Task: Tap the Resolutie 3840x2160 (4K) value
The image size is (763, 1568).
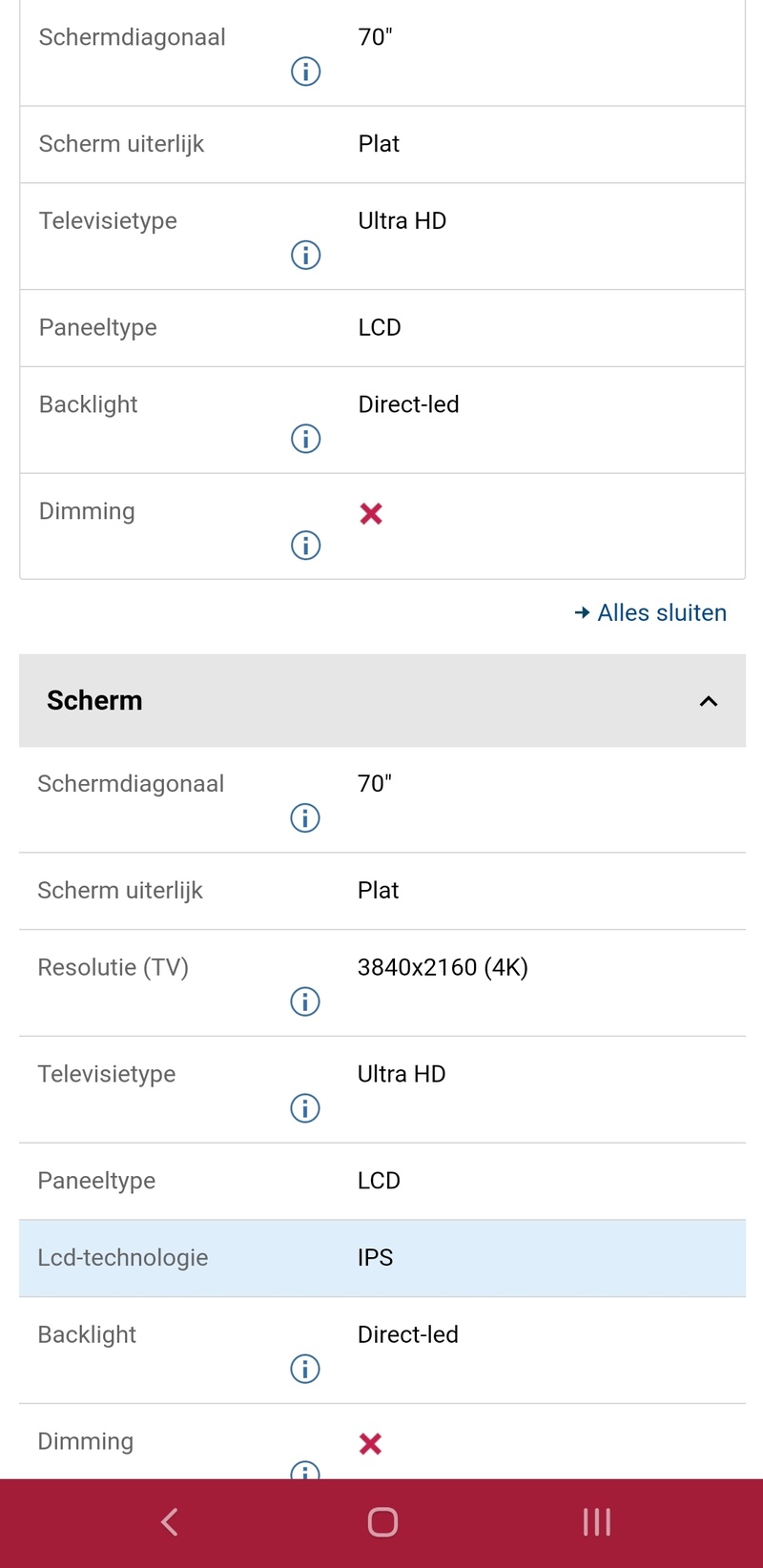Action: (x=442, y=967)
